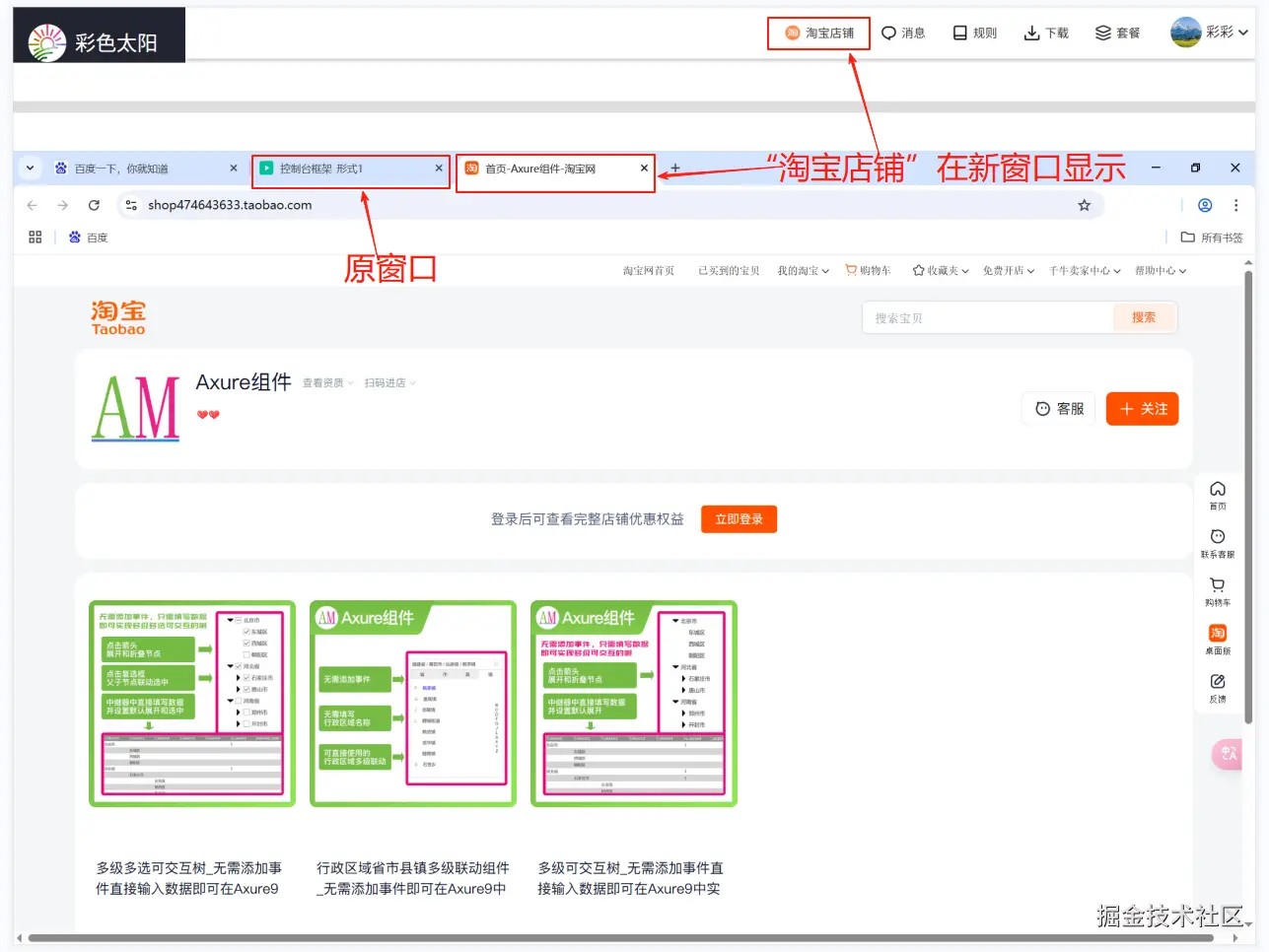The image size is (1269, 952).
Task: Expand 收藏夹 dropdown
Action: point(941,270)
